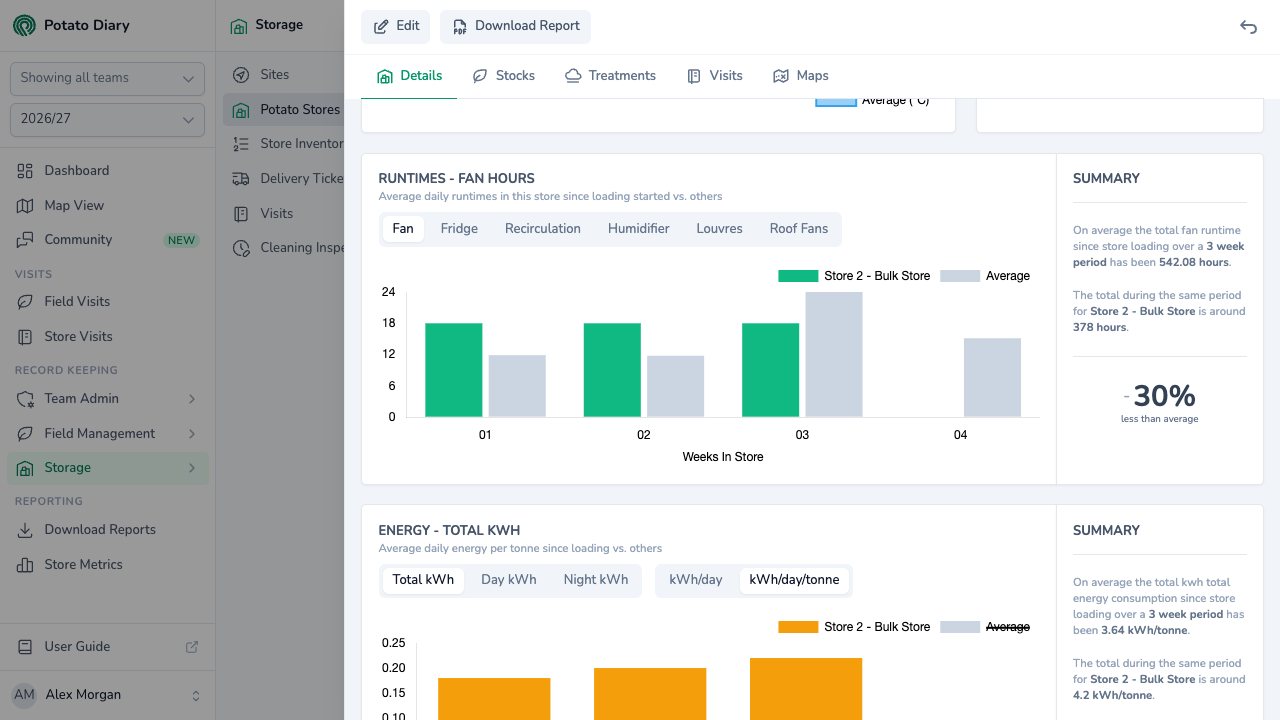Click the Potato Diary logo icon
The image size is (1280, 720).
click(24, 25)
